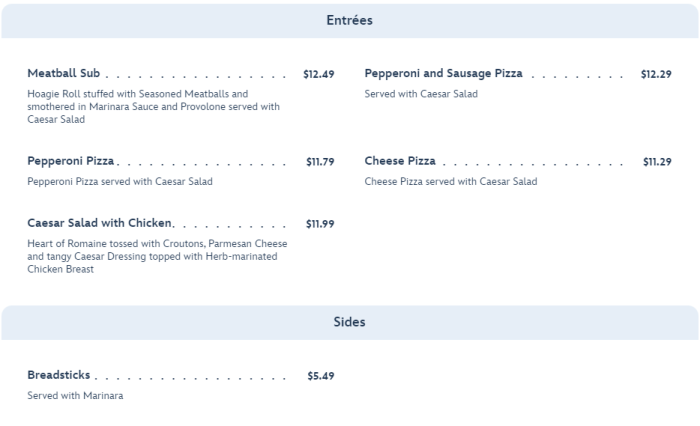This screenshot has width=700, height=426.
Task: Click the Heart of Romaine description
Action: (157, 256)
